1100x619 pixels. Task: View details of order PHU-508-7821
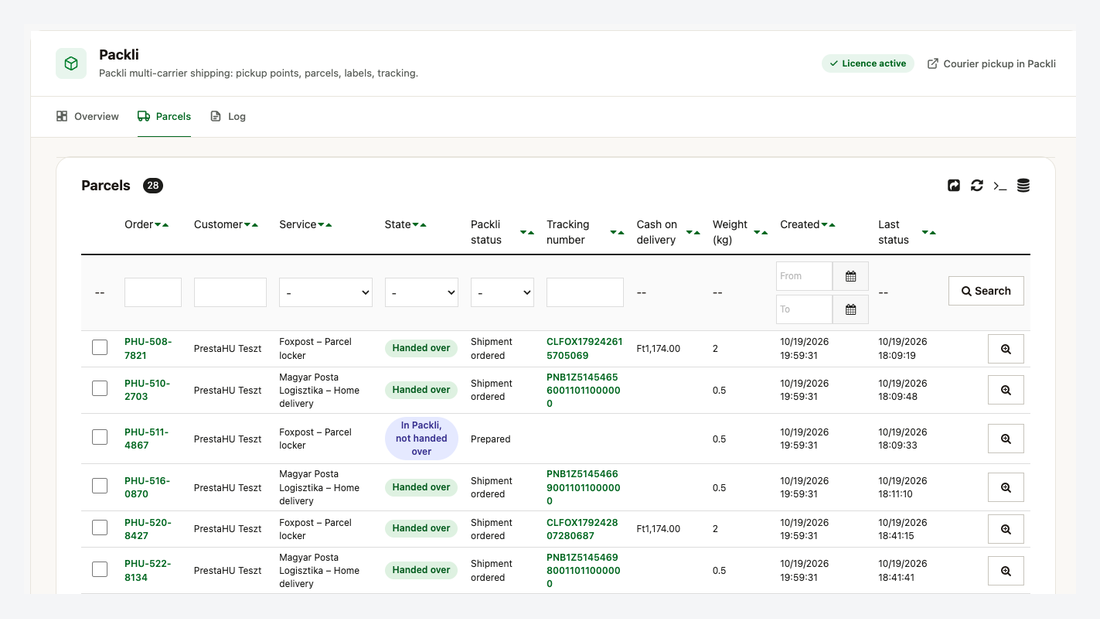1005,349
